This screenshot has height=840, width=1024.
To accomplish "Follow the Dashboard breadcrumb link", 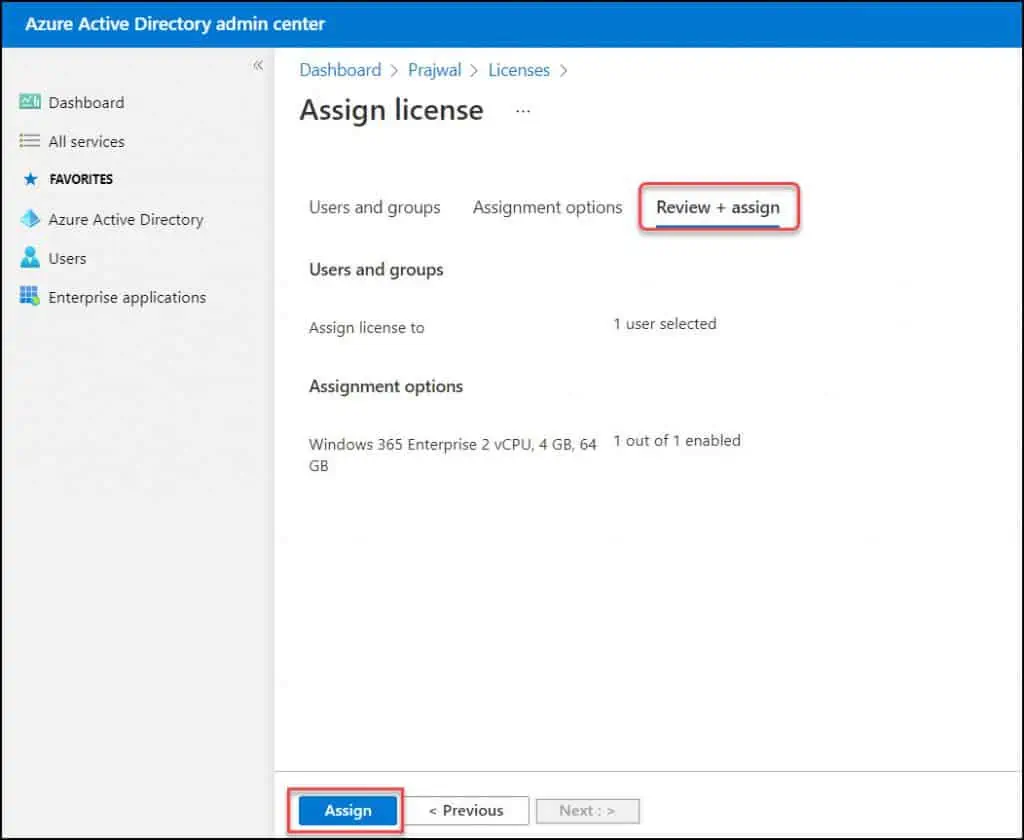I will tap(340, 70).
